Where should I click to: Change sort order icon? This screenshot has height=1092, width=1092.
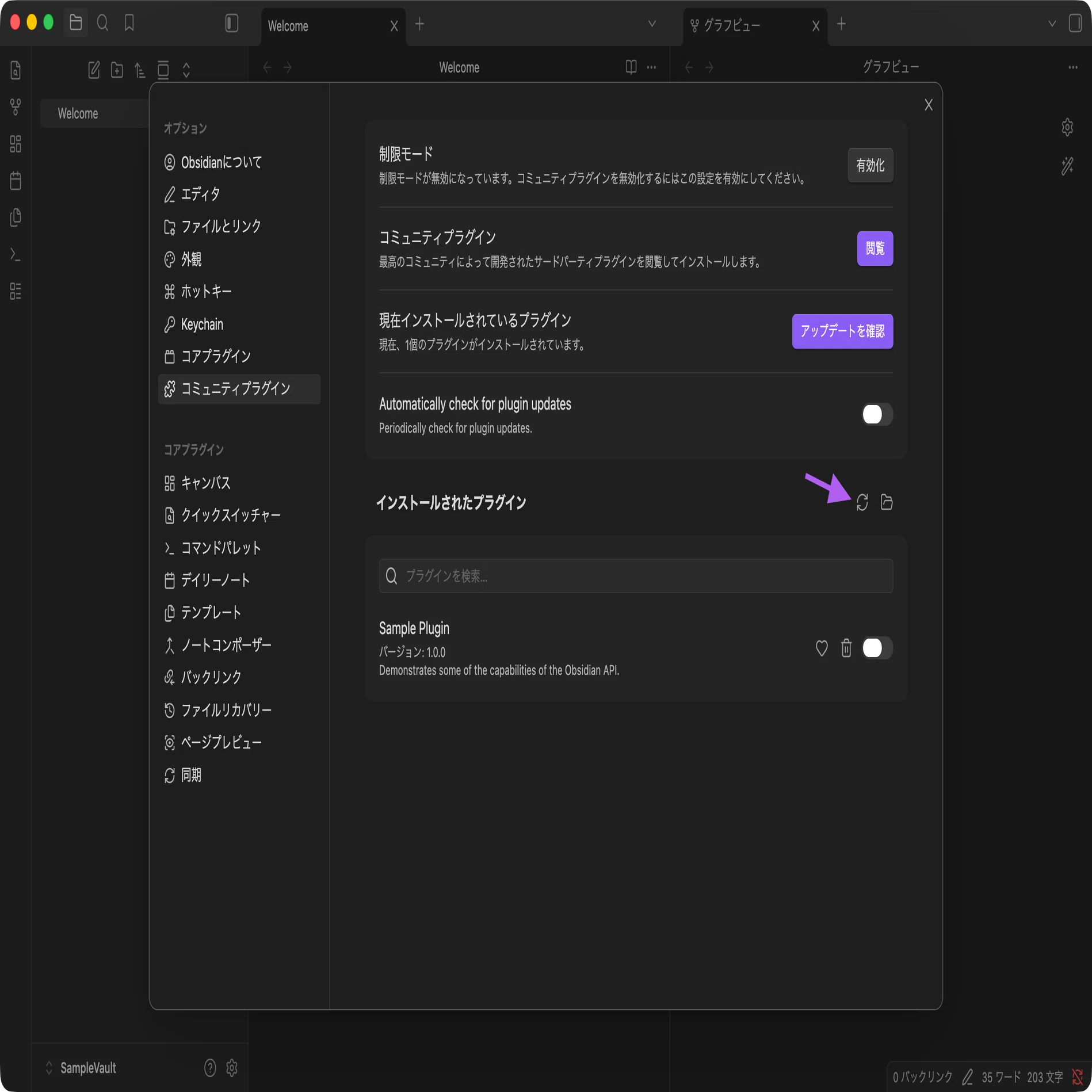[140, 70]
